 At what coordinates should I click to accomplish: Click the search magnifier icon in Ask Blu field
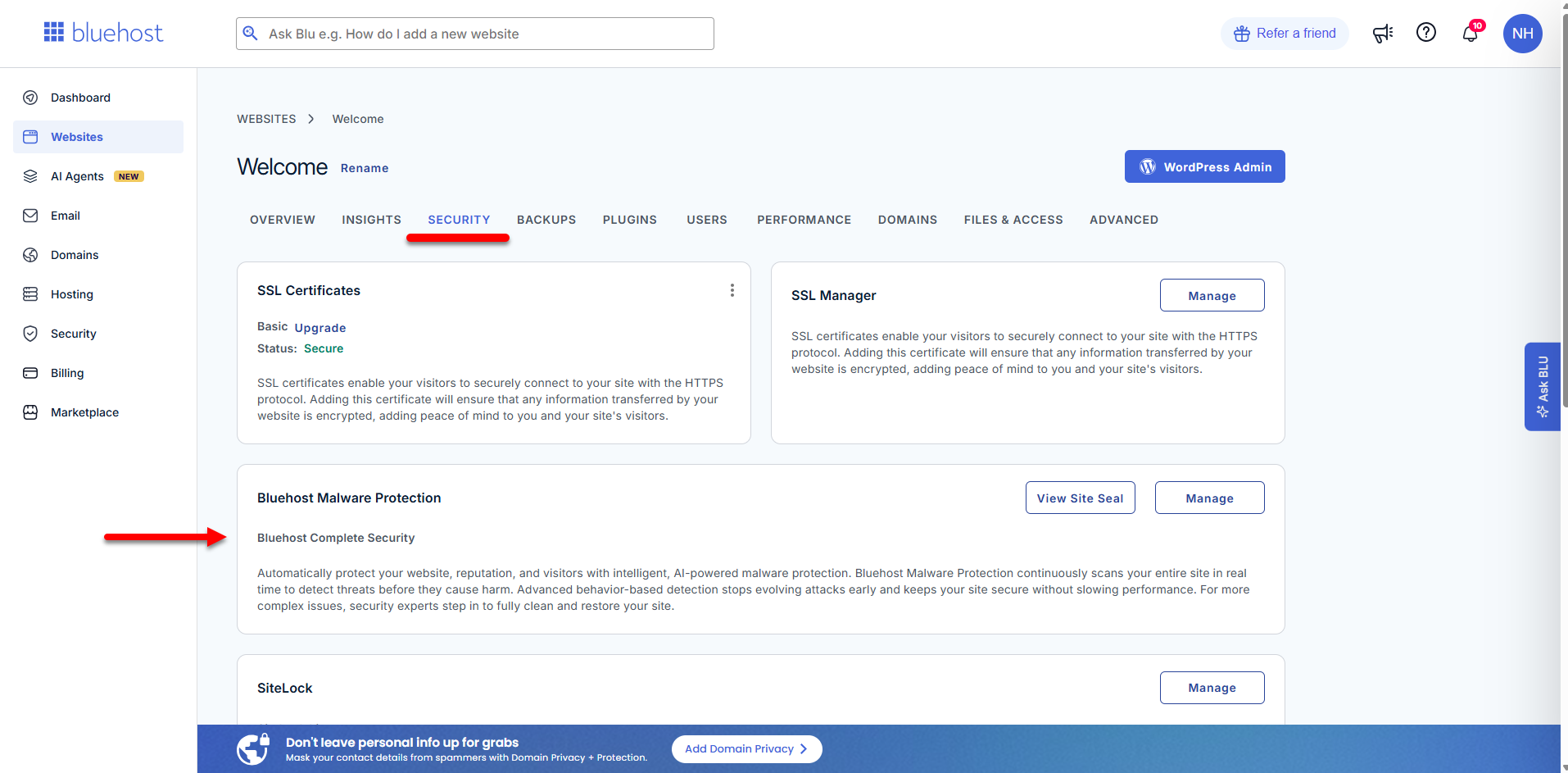click(251, 34)
